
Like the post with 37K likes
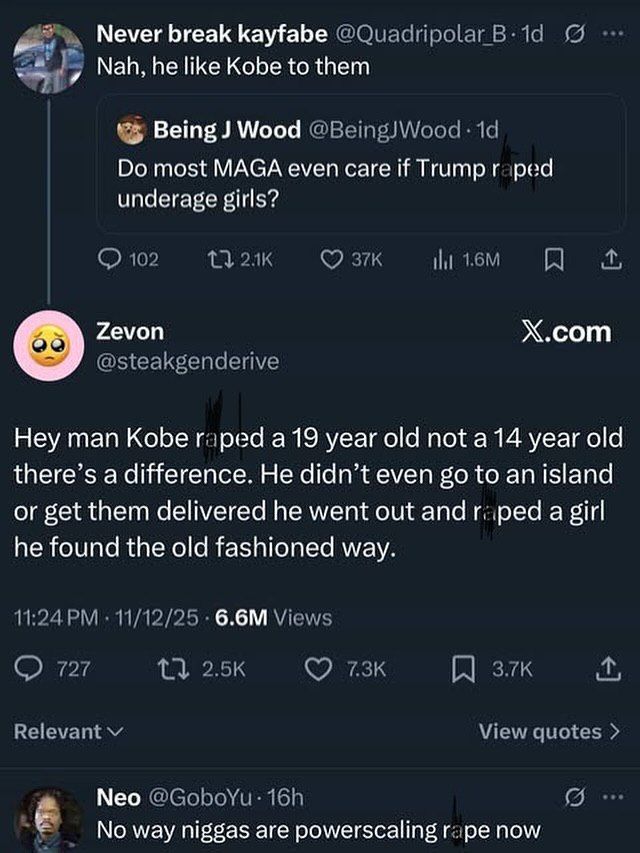332,260
